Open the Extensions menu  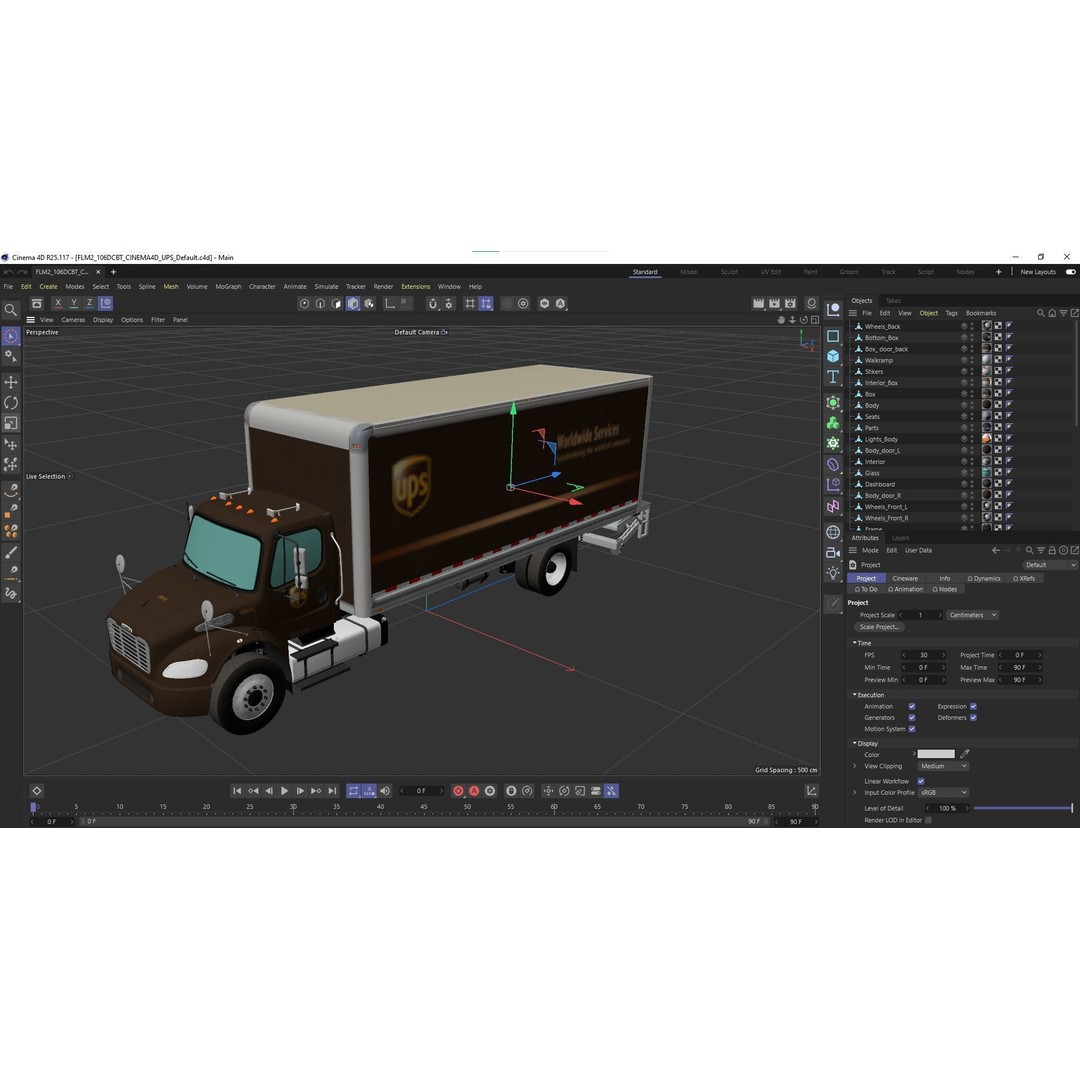(415, 287)
